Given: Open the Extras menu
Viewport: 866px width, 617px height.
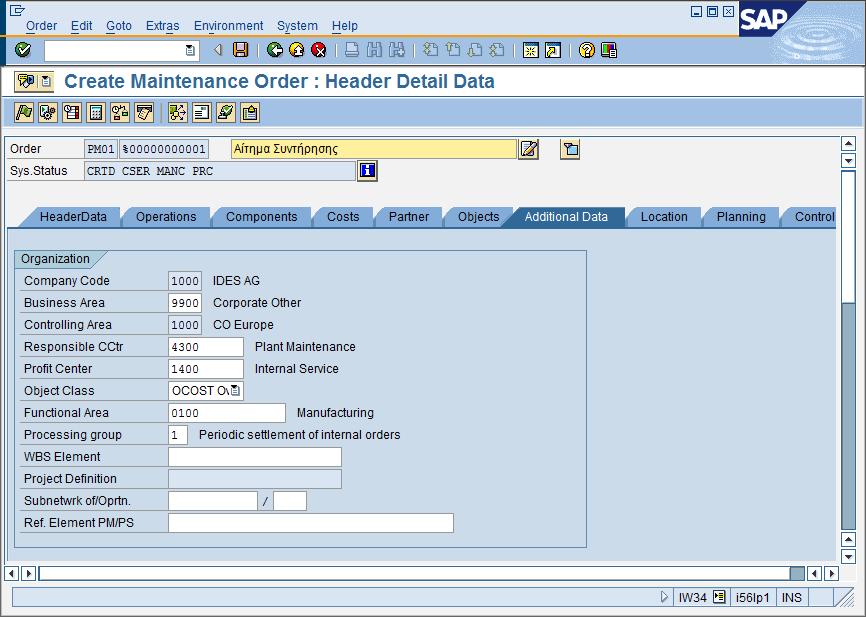Looking at the screenshot, I should pos(162,25).
